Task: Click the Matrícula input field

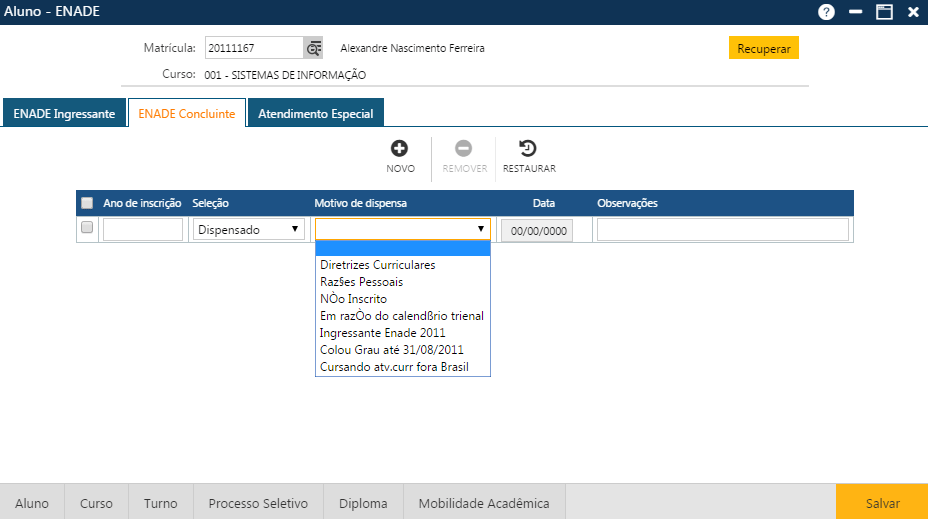Action: pyautogui.click(x=254, y=48)
